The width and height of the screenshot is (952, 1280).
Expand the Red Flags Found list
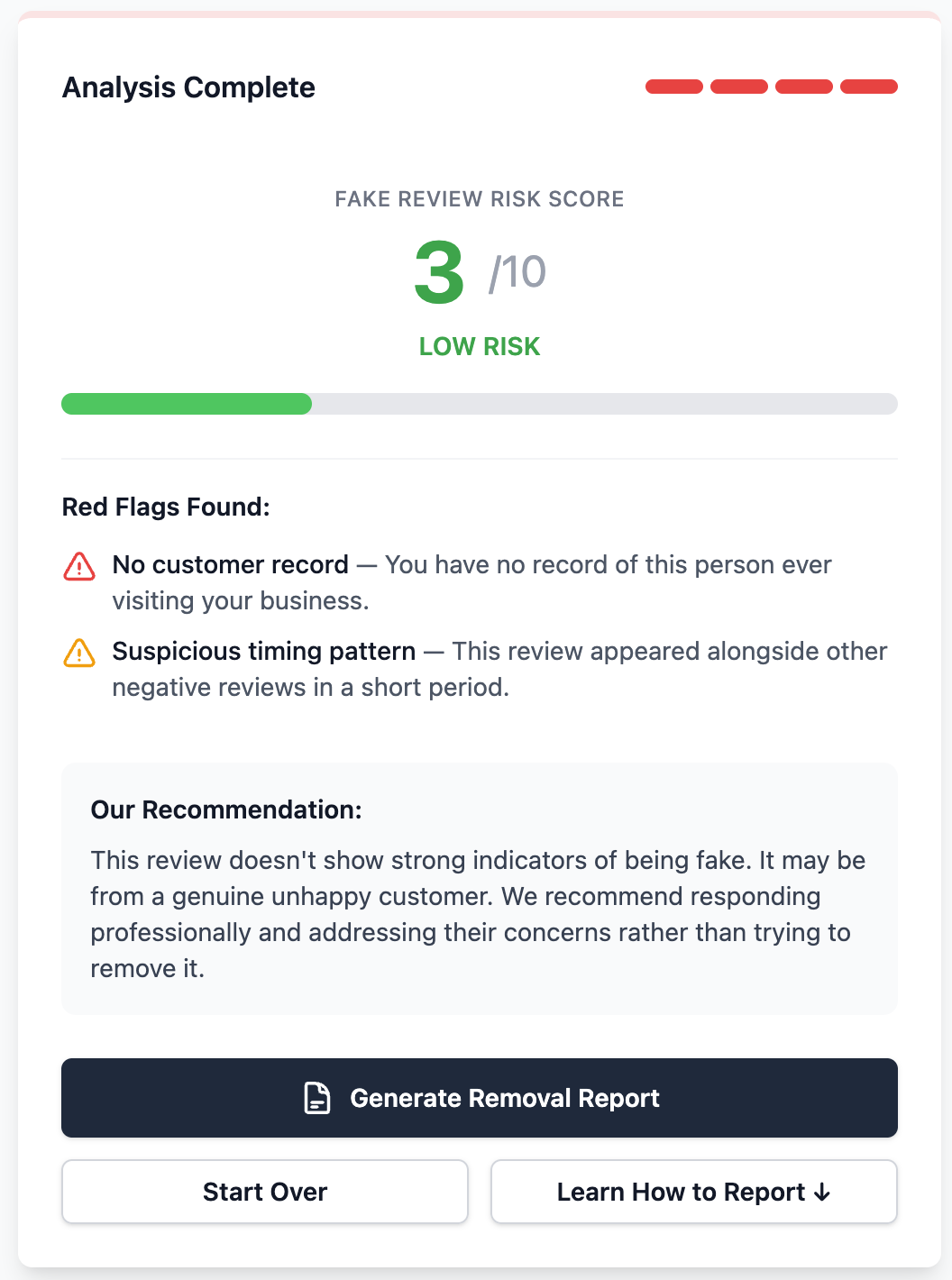tap(166, 507)
